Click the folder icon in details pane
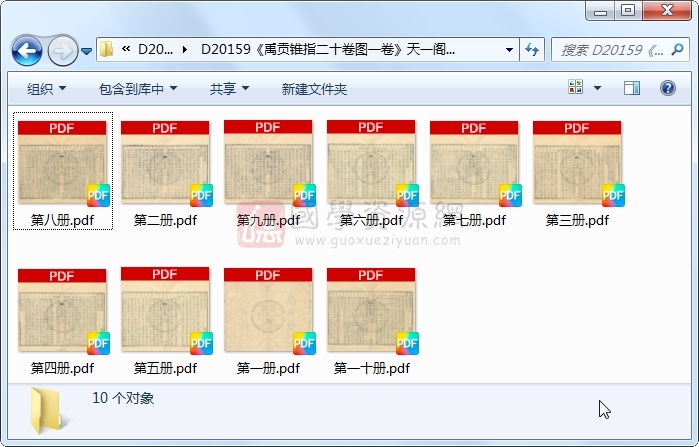The image size is (699, 447). [46, 410]
